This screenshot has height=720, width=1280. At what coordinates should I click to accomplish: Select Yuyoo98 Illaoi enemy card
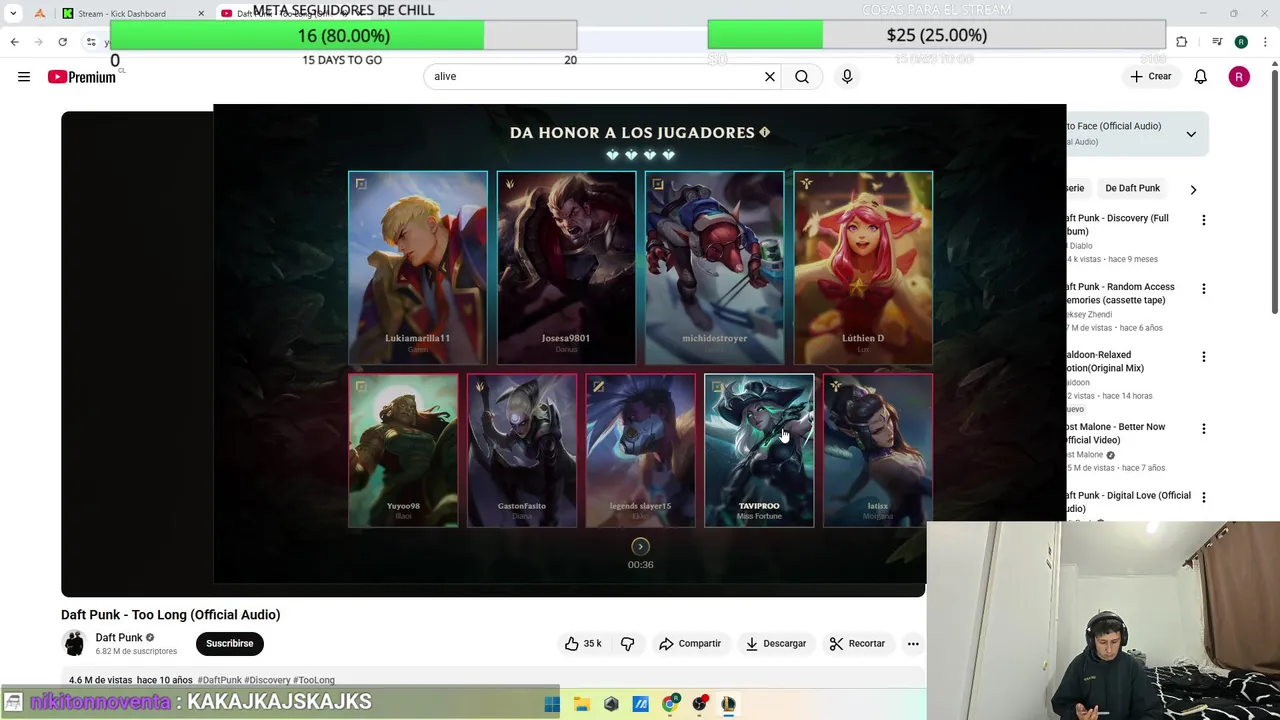(x=403, y=451)
